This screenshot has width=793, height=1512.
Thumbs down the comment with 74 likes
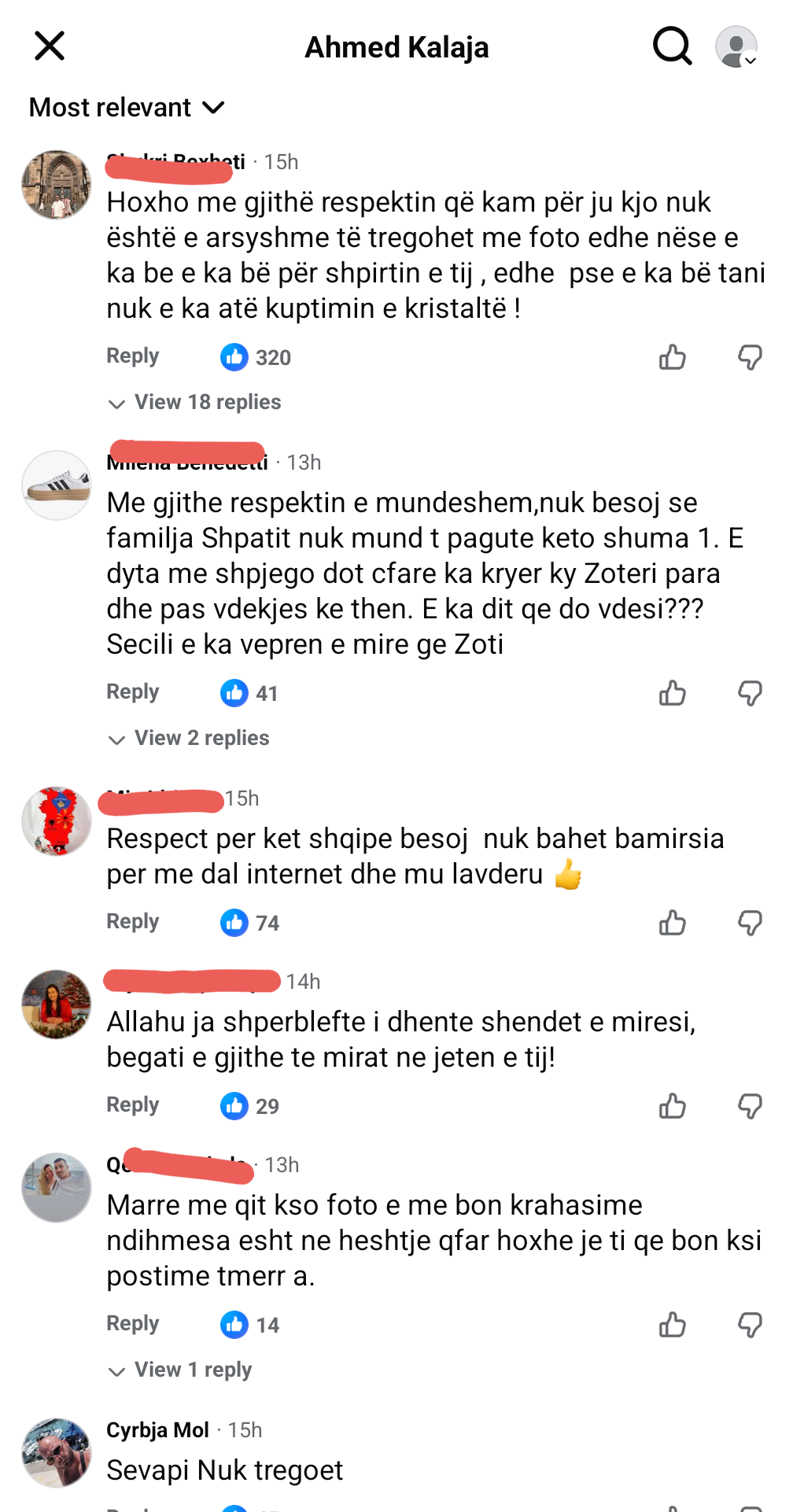pyautogui.click(x=750, y=923)
